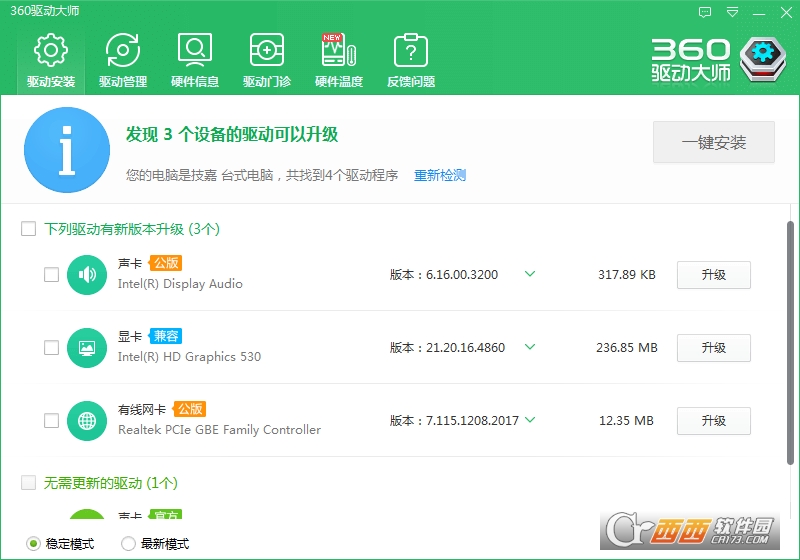Click the Intel(R) HD Graphics 530 name
800x560 pixels.
(189, 357)
